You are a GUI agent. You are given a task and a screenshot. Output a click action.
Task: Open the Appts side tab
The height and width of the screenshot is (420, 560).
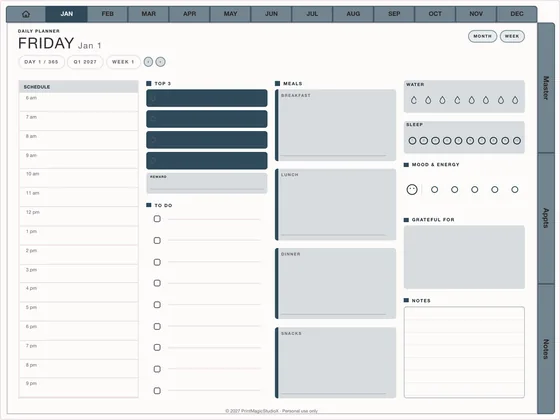click(546, 218)
